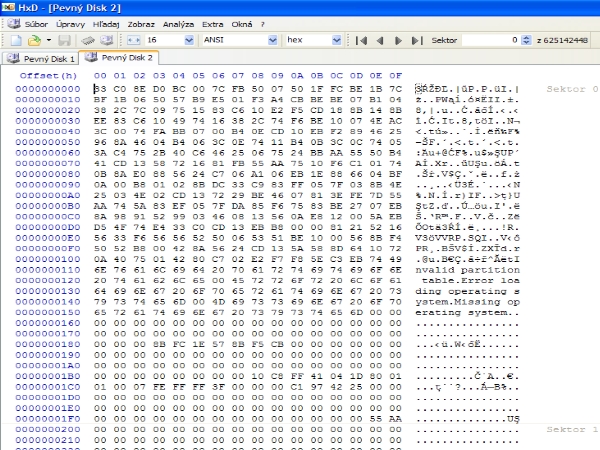Screen dimensions: 600x450
Task: Click the 08 column header
Action: [x=258, y=76]
